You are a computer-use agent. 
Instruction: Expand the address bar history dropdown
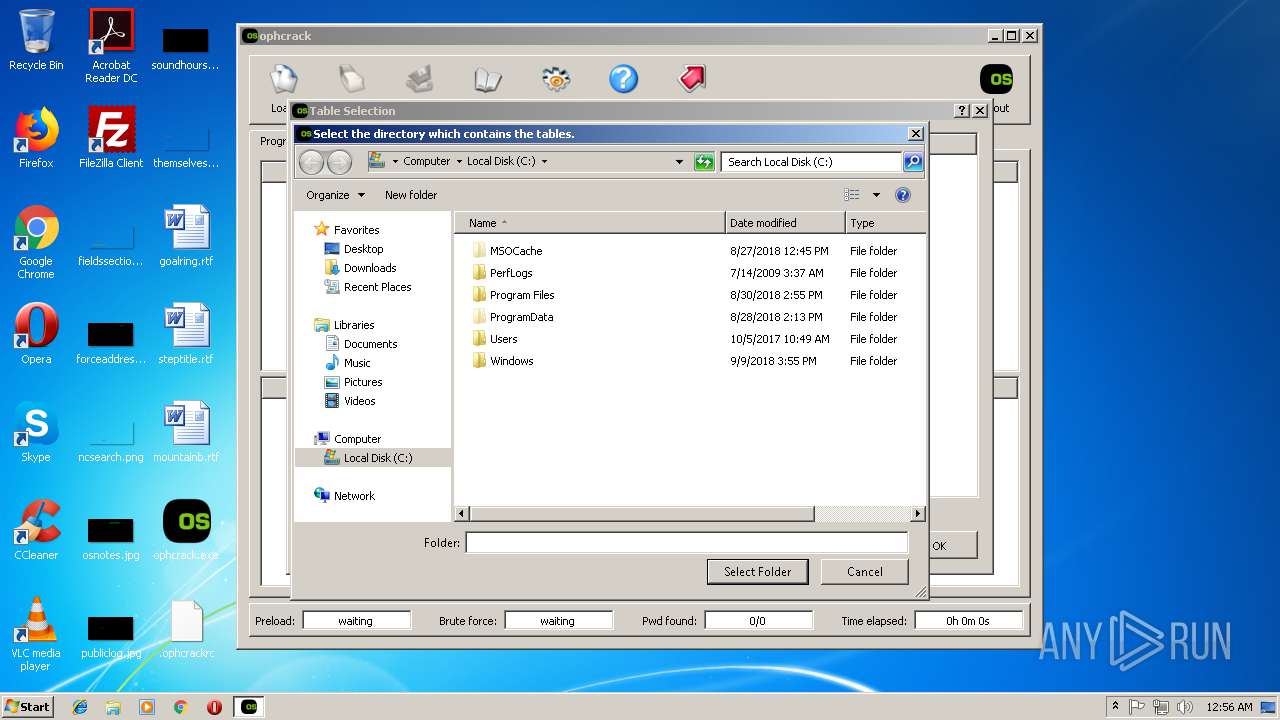[680, 161]
